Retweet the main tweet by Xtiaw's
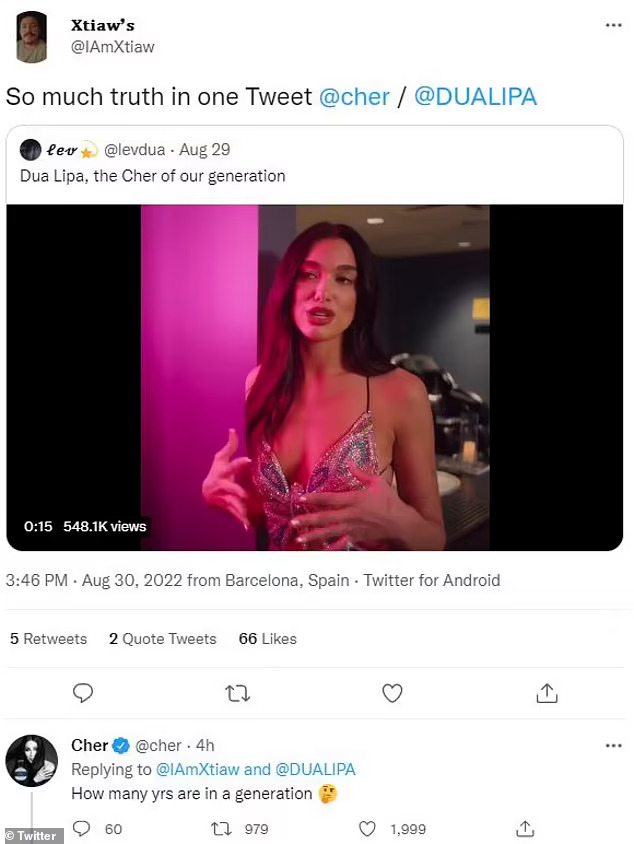The height and width of the screenshot is (844, 634). (x=238, y=692)
